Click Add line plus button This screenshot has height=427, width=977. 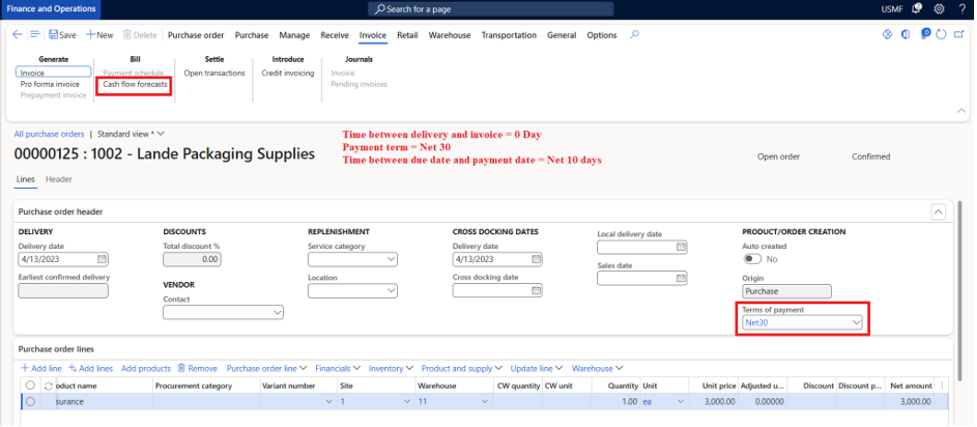click(41, 368)
